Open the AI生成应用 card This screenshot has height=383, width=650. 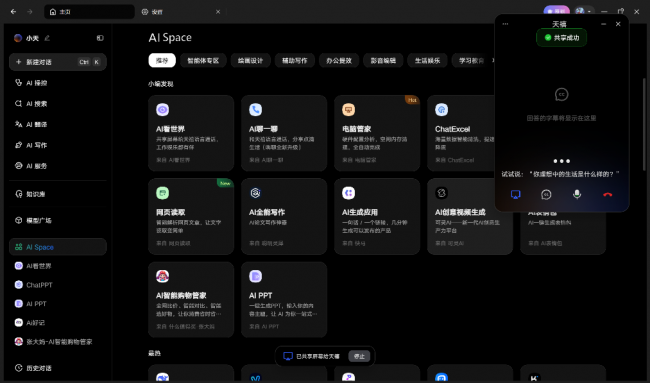[x=377, y=216]
